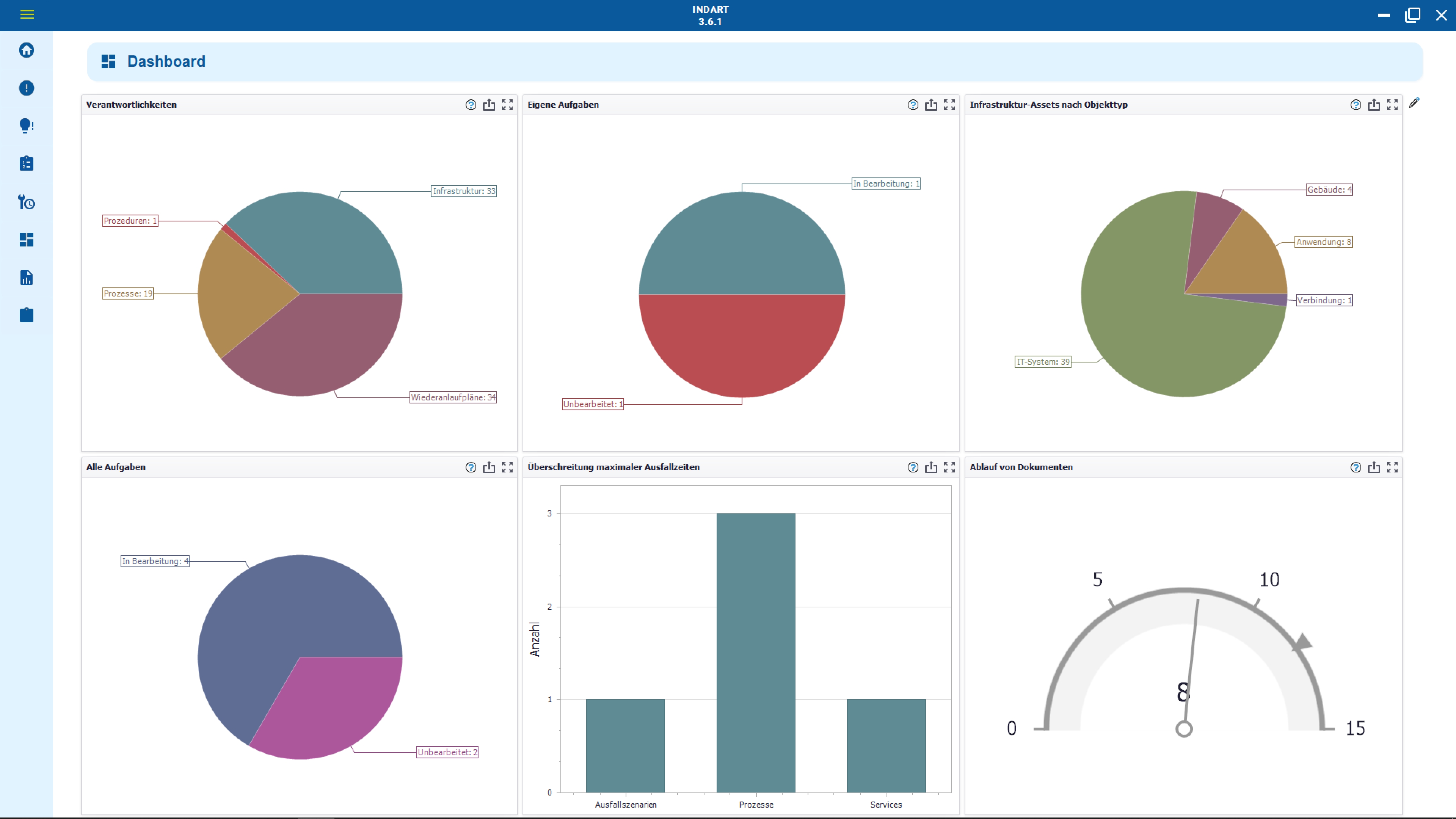Maximize the Alle Aufgaben widget
The width and height of the screenshot is (1456, 819).
[x=508, y=468]
